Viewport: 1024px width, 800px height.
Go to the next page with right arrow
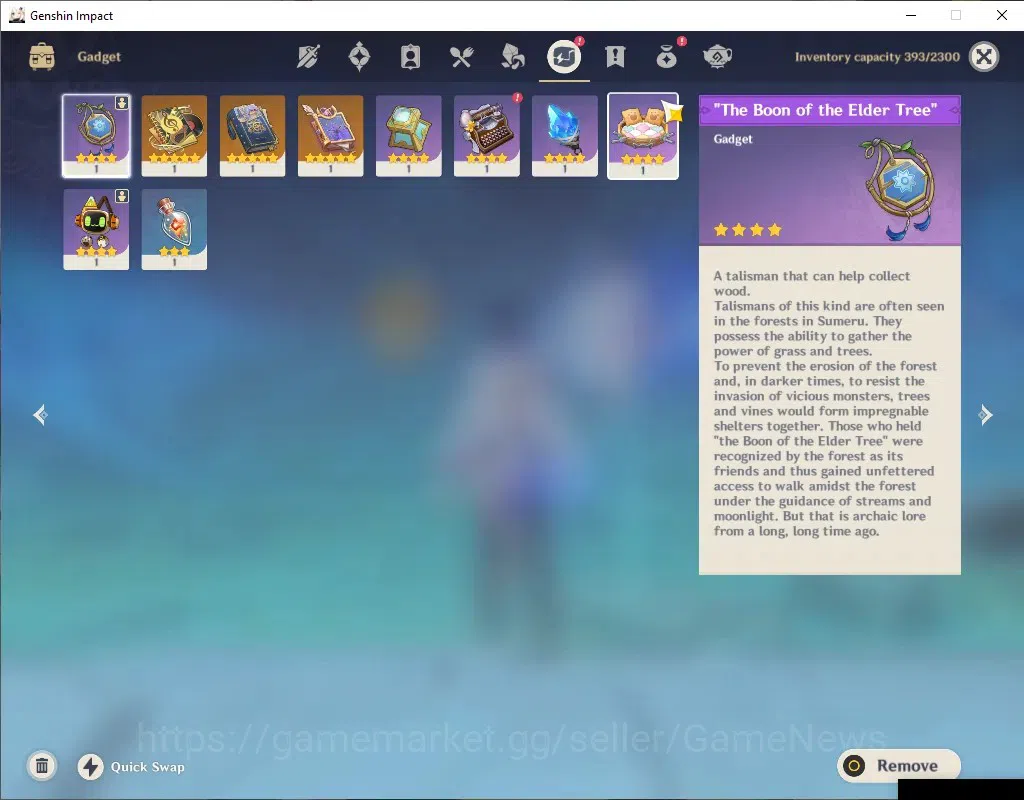(985, 415)
